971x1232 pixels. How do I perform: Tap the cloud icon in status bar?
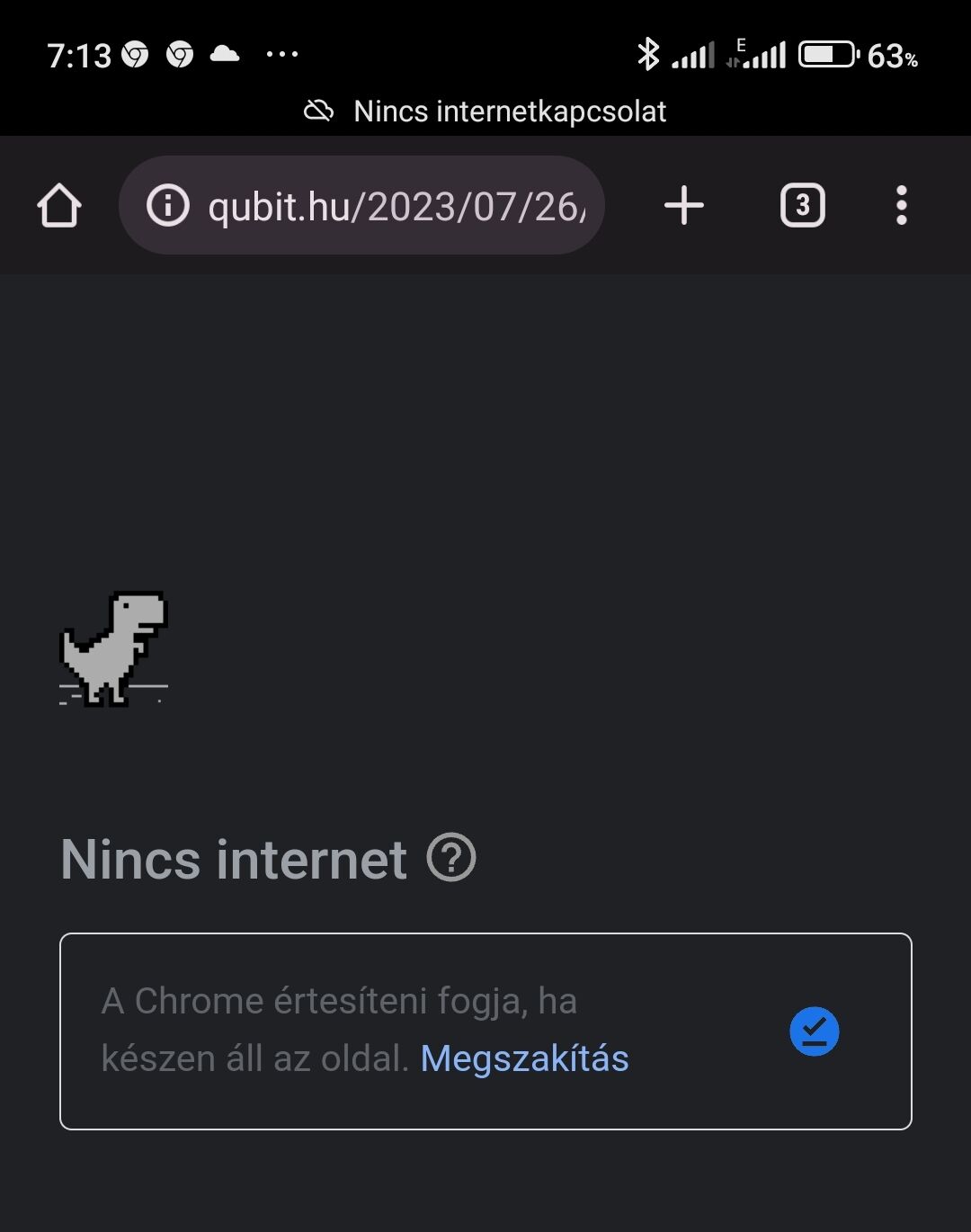tap(225, 55)
